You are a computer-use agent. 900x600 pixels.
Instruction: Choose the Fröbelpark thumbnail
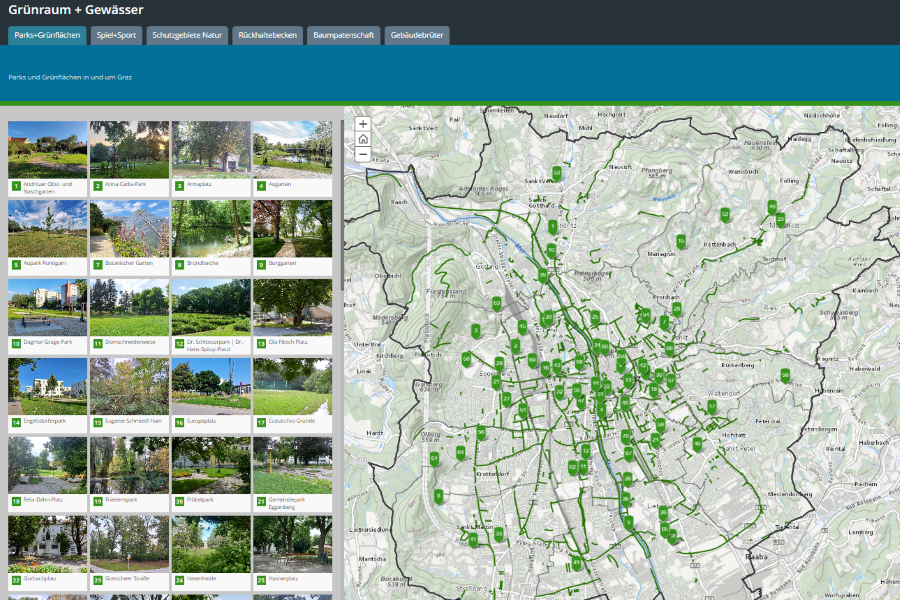(211, 466)
